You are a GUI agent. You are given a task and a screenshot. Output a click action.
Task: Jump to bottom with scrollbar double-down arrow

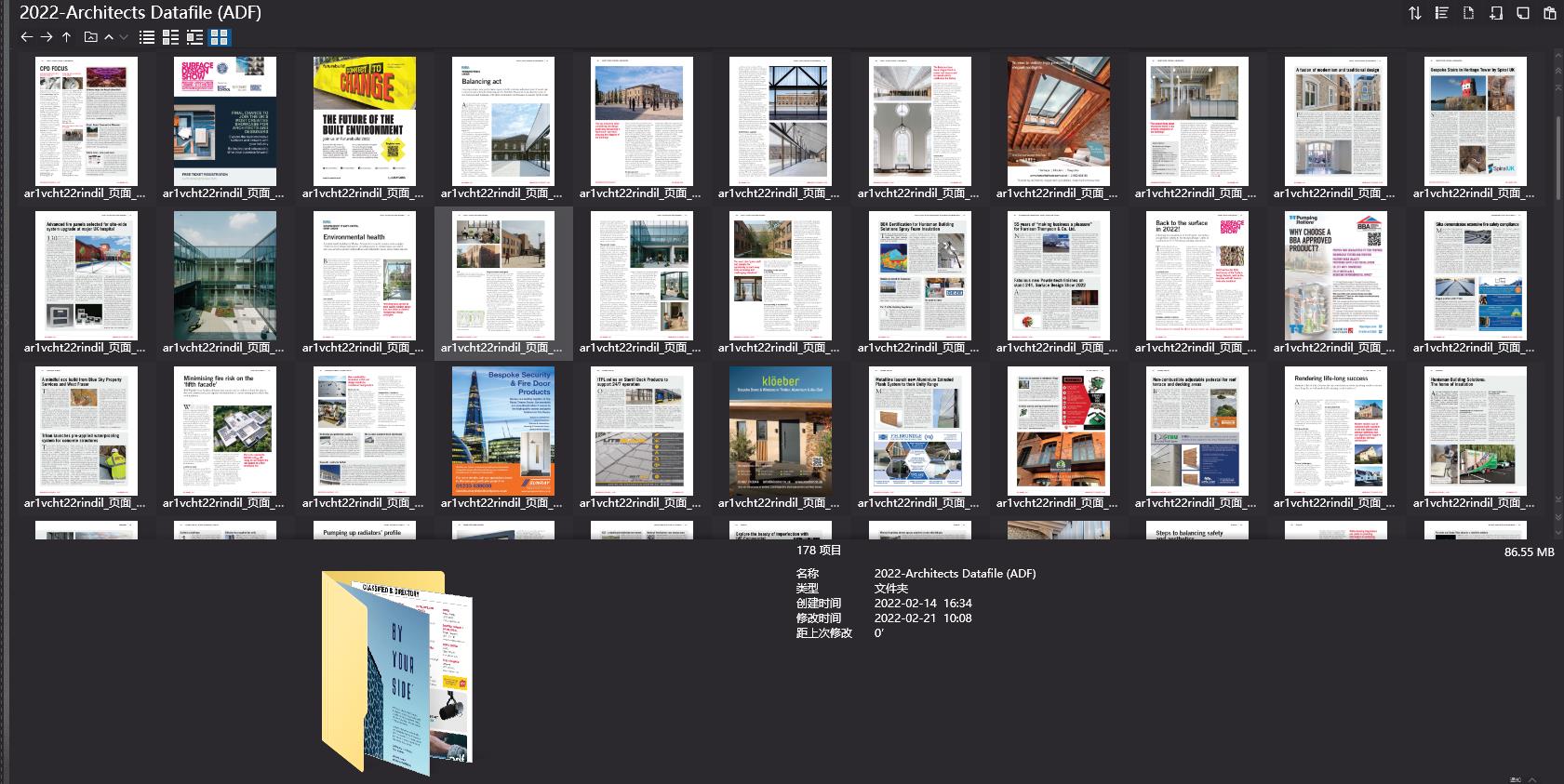pyautogui.click(x=1558, y=515)
